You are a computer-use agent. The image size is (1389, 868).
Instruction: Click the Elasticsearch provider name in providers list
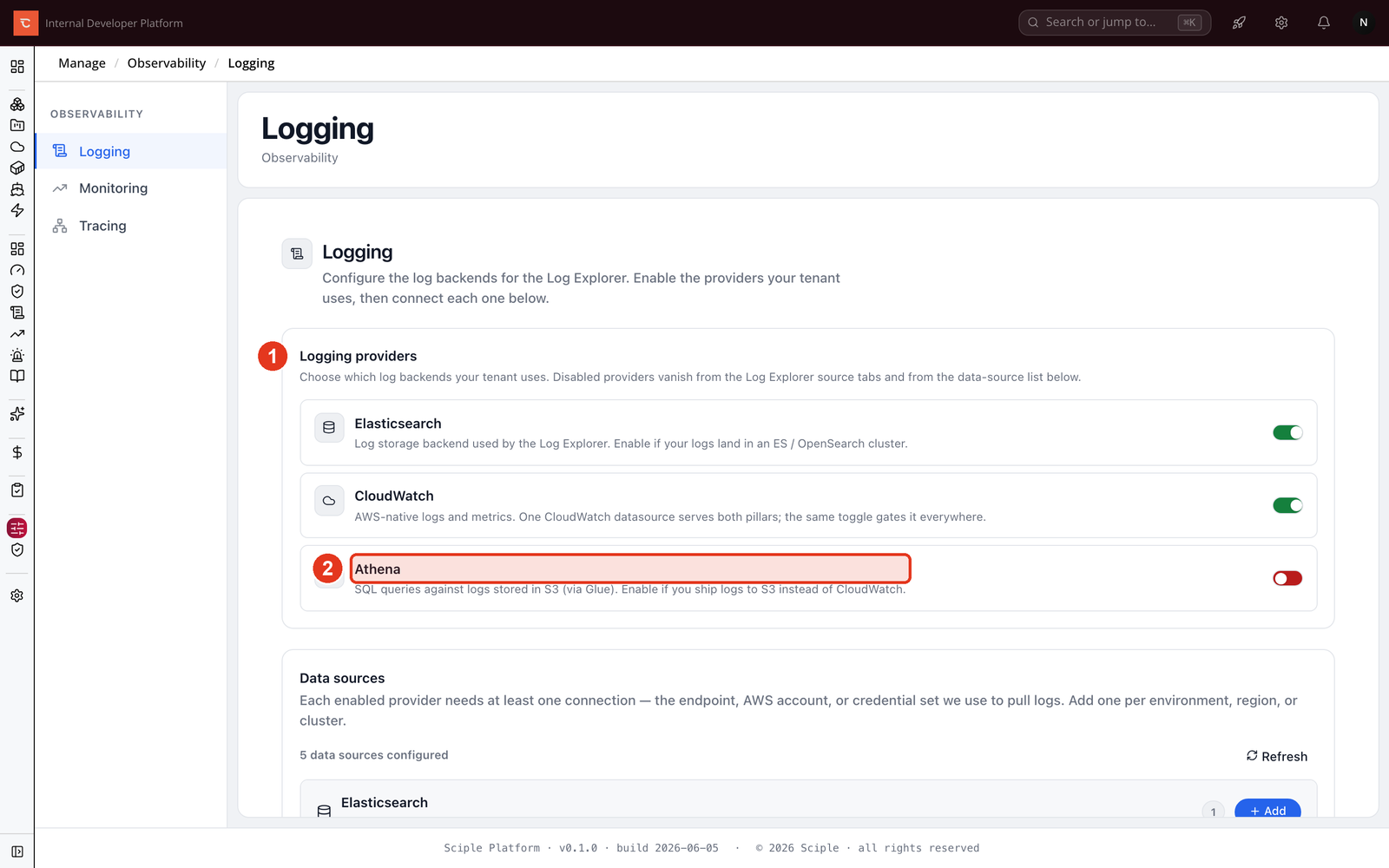(x=398, y=424)
